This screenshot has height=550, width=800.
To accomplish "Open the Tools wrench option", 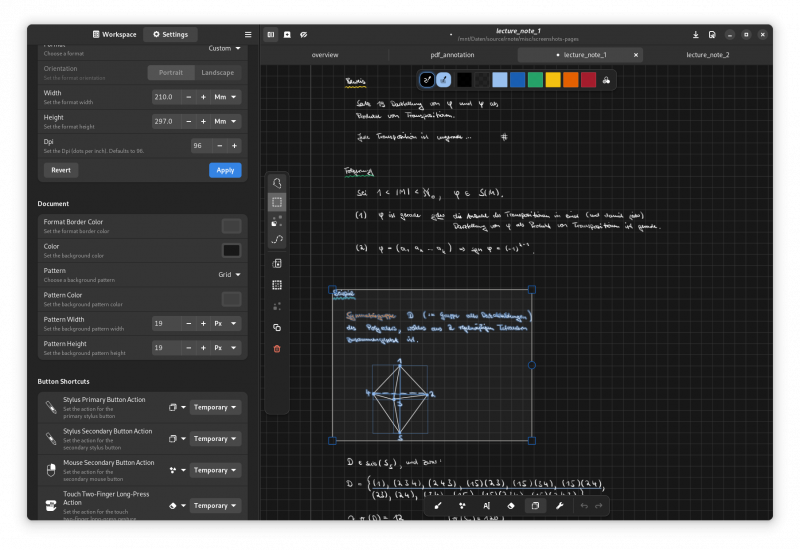I will (559, 506).
